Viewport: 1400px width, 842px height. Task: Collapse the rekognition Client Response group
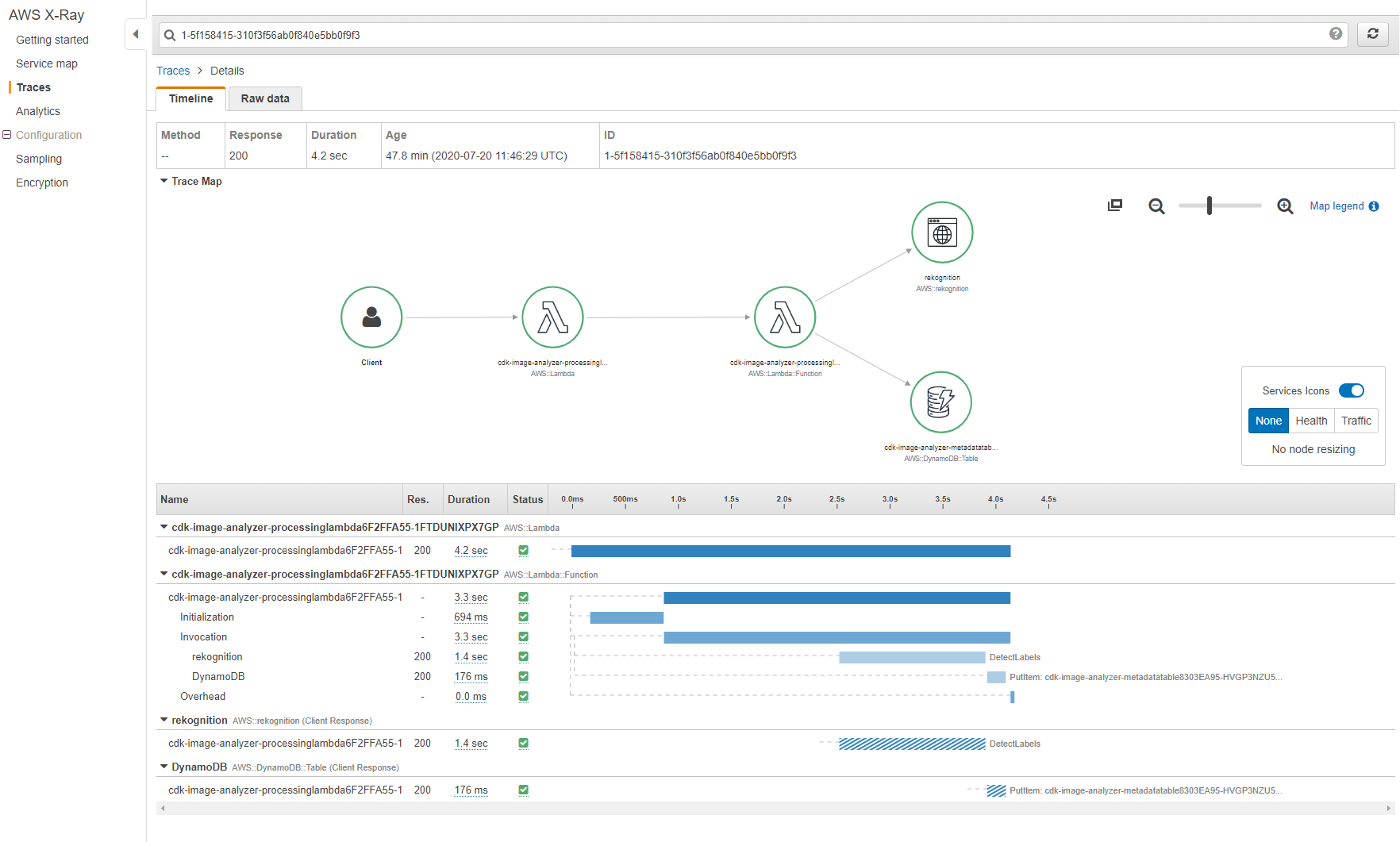[164, 720]
